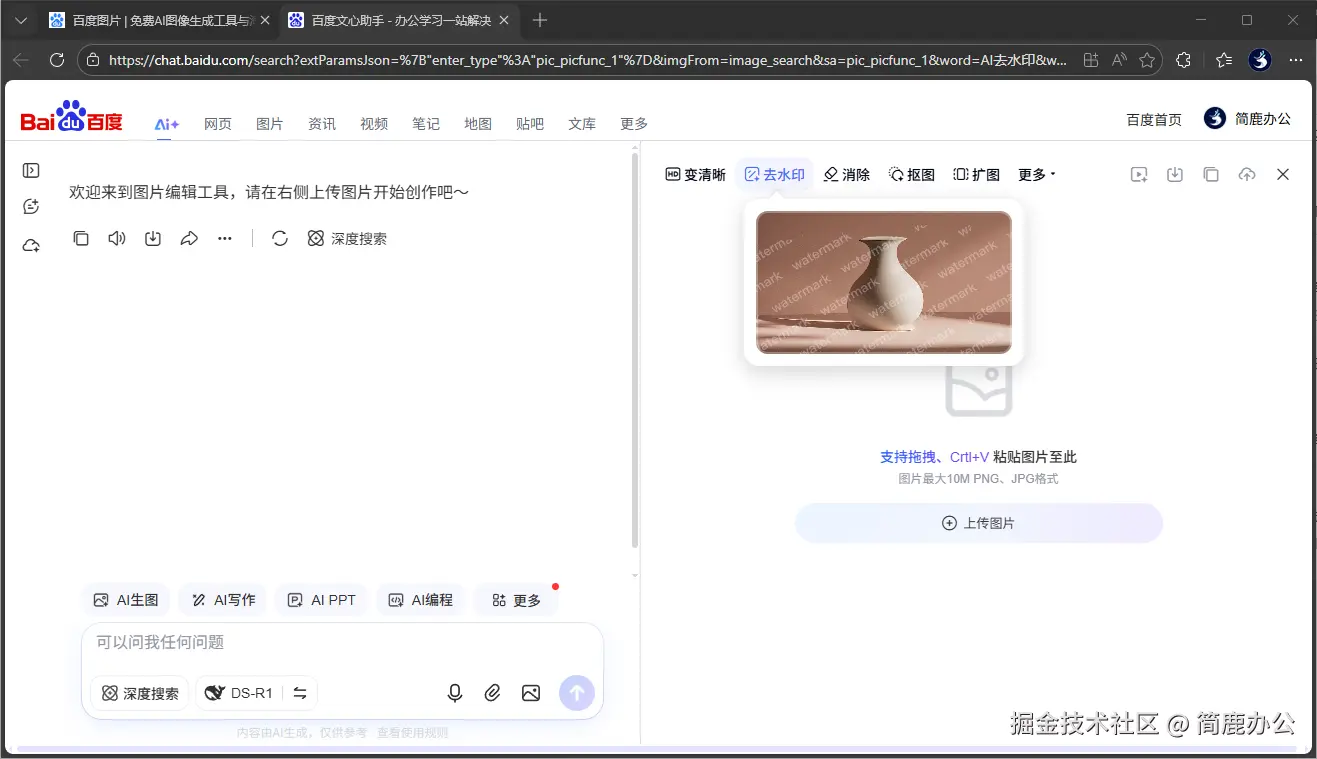The width and height of the screenshot is (1317, 759).
Task: Toggle the speaker icon under the welcome message
Action: 116,238
